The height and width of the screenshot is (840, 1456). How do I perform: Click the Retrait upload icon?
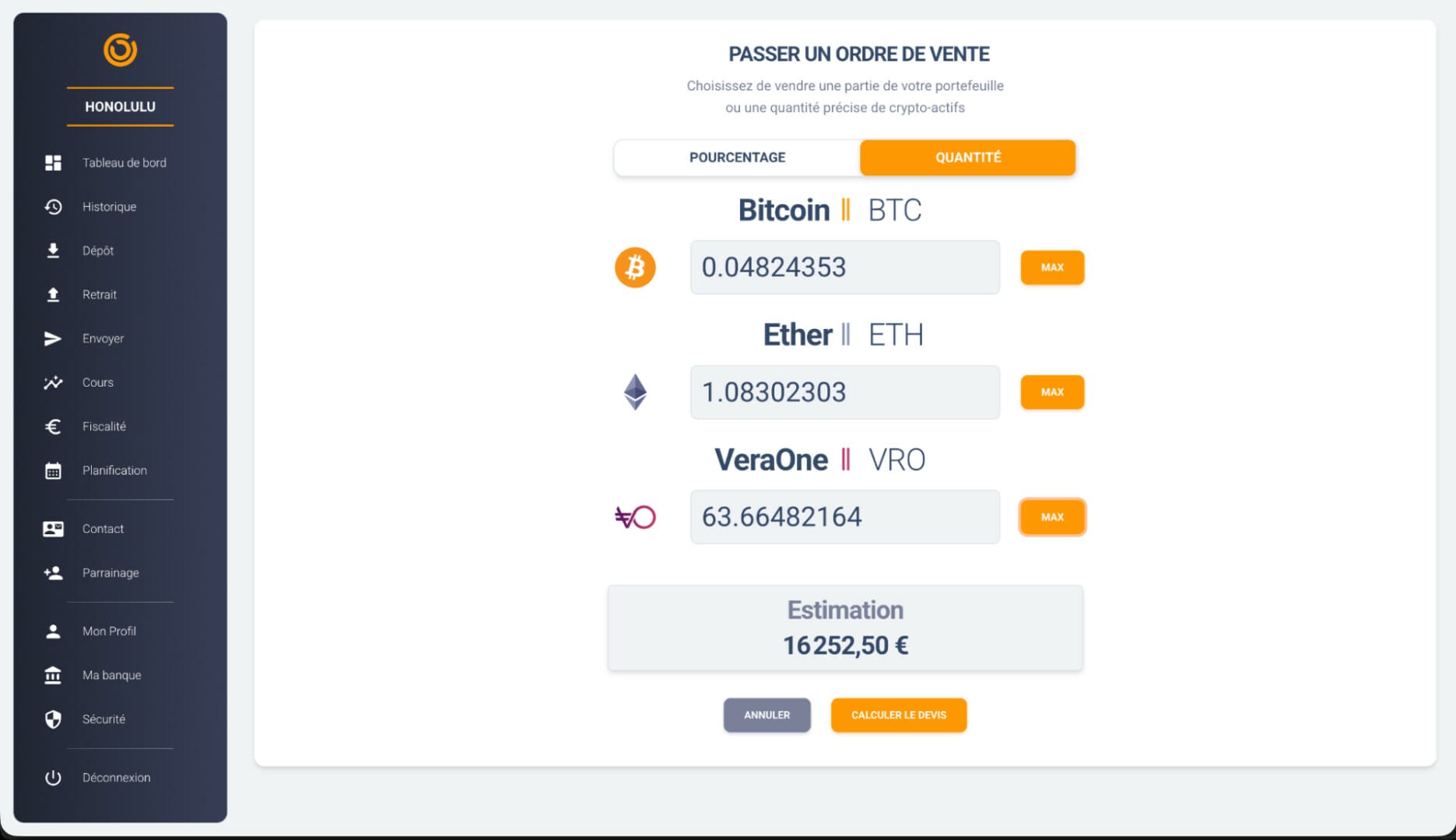coord(53,295)
